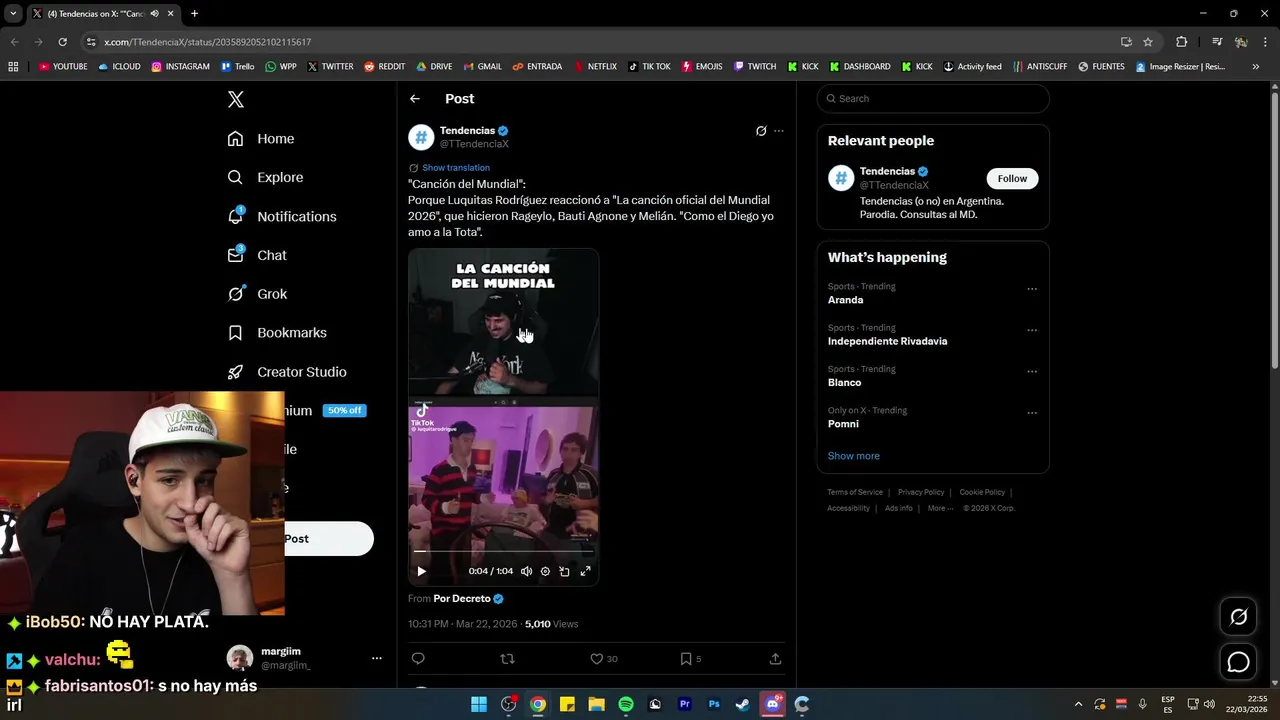Open the TWITCH bookmark

tap(755, 67)
